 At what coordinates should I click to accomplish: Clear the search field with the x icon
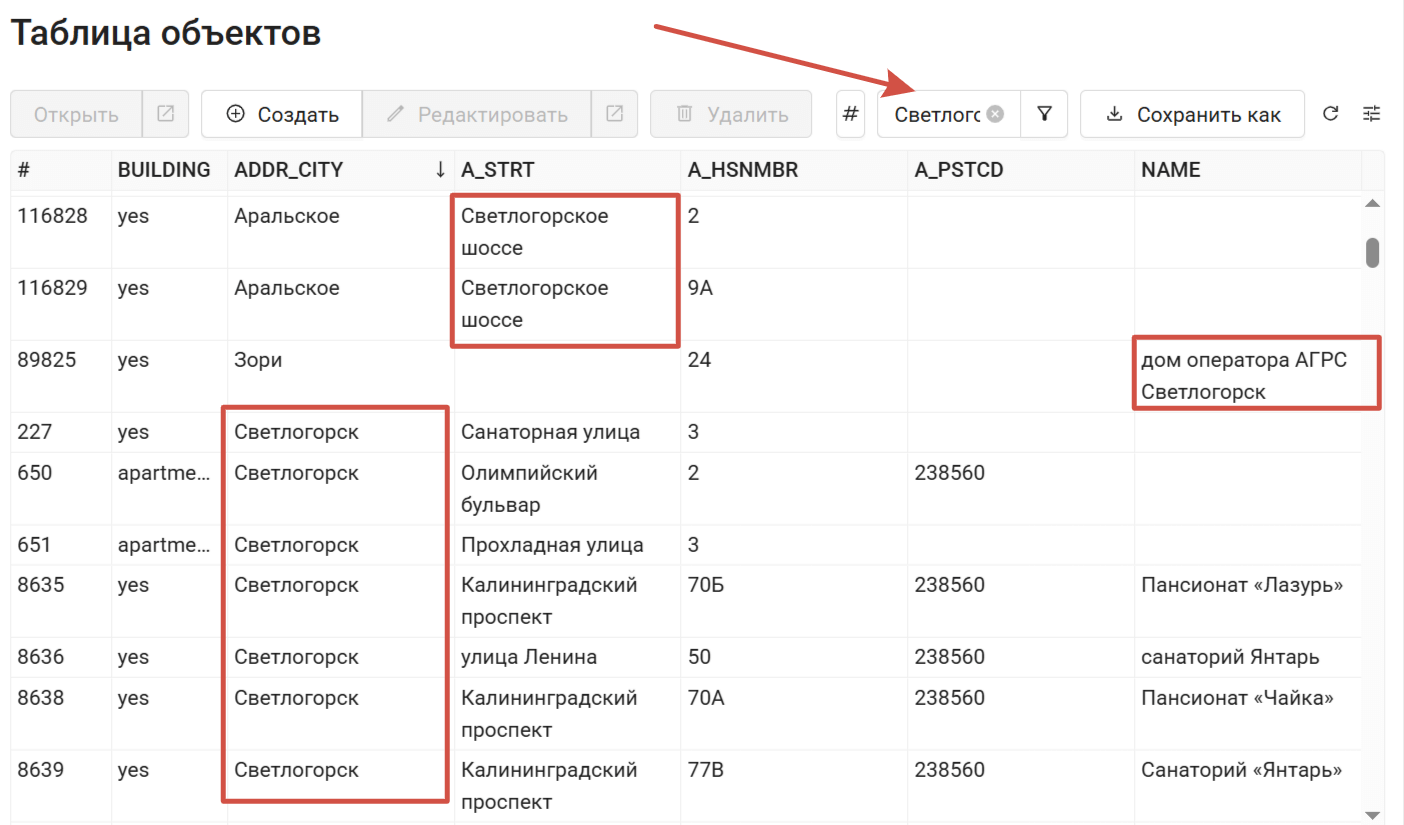click(x=995, y=114)
